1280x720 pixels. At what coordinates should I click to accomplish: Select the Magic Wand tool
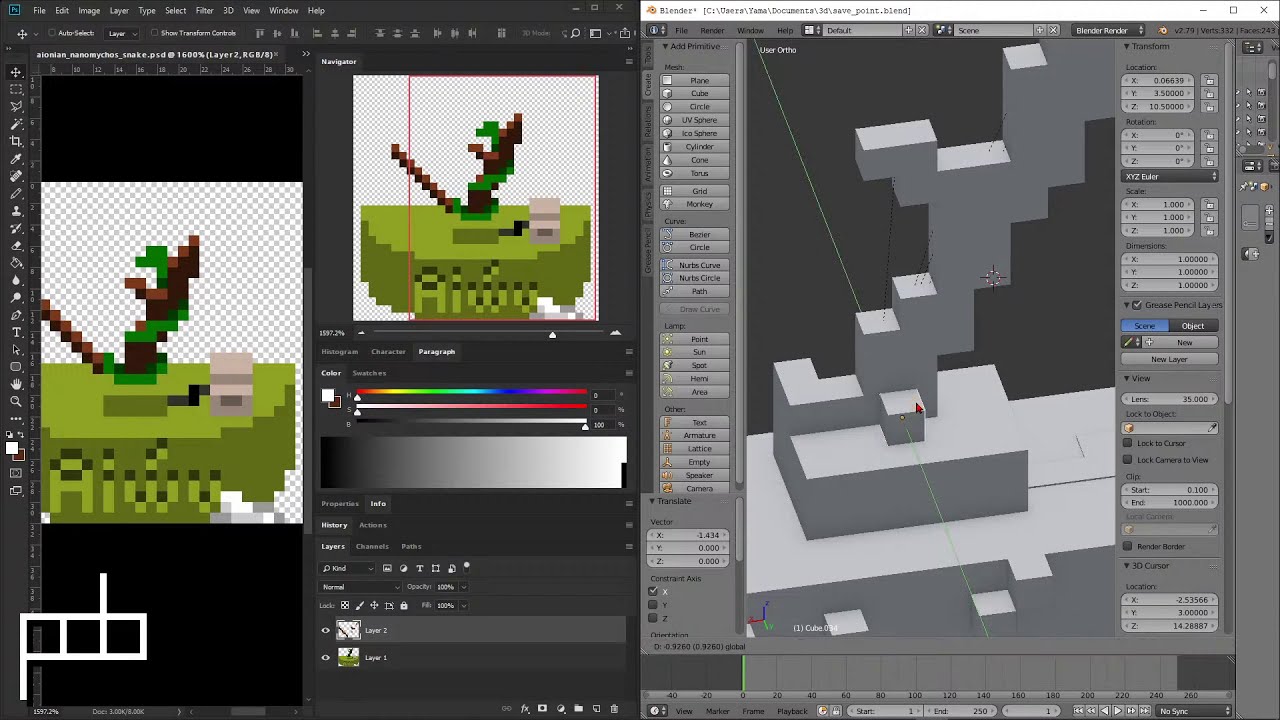[16, 123]
